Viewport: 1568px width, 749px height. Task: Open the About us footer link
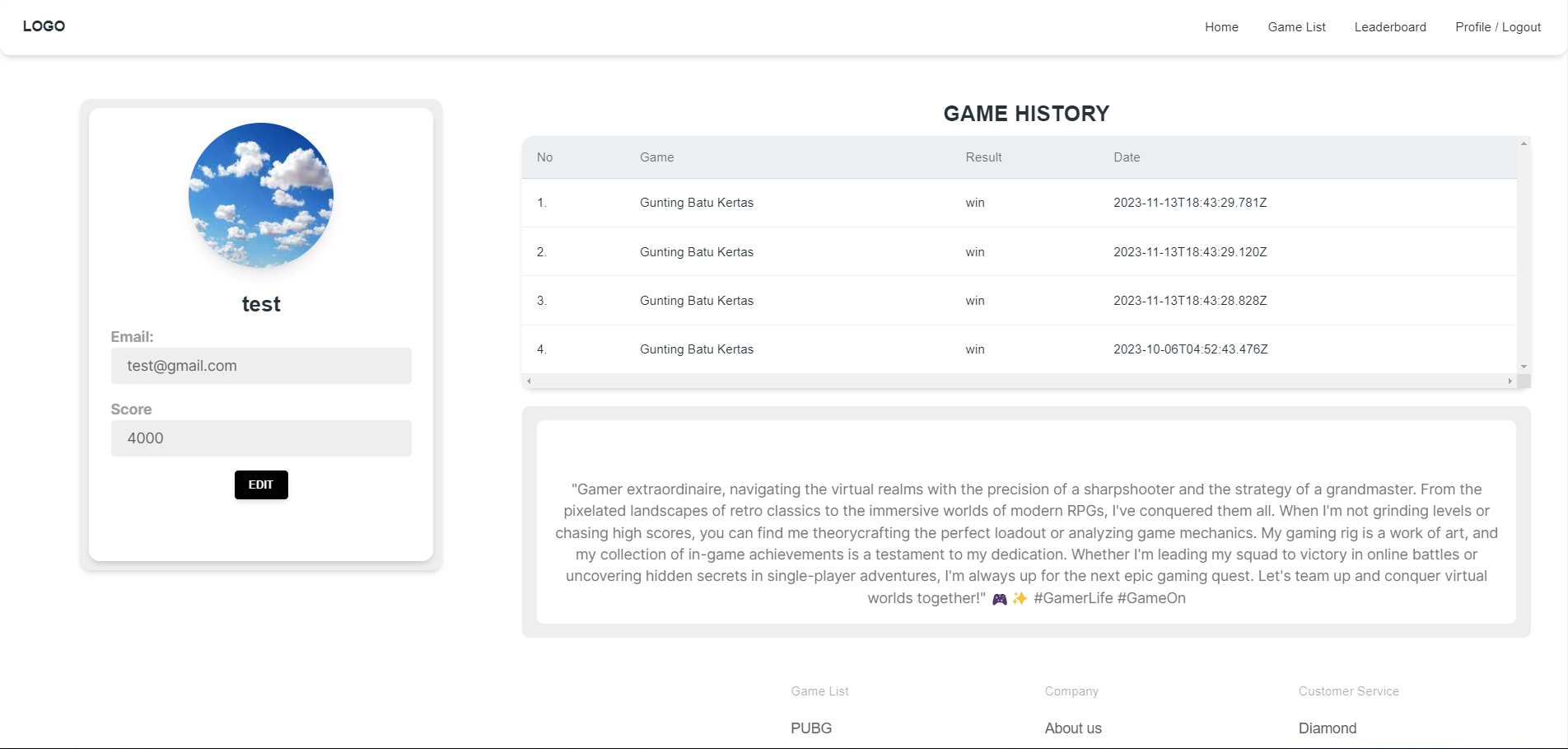[x=1073, y=728]
